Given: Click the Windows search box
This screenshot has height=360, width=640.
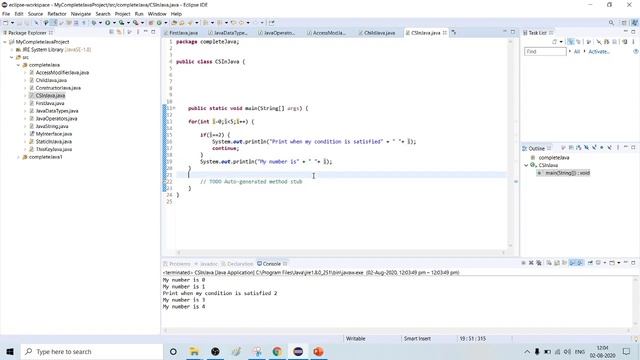Looking at the screenshot, I should coord(92,351).
